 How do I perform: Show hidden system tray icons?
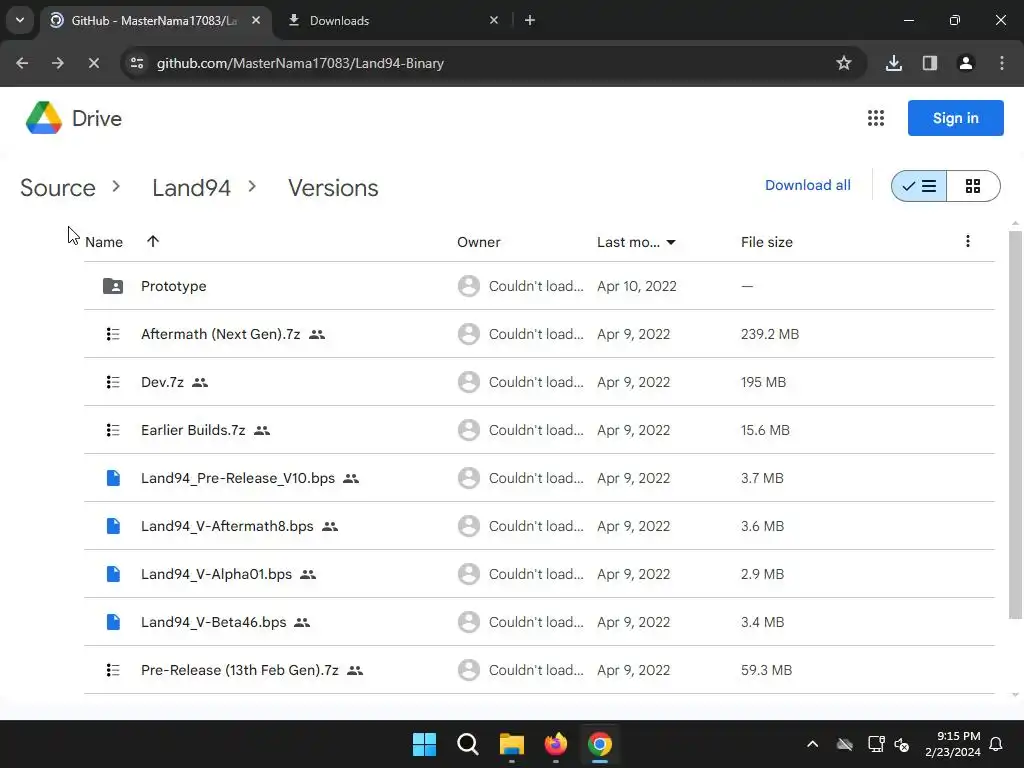point(812,744)
